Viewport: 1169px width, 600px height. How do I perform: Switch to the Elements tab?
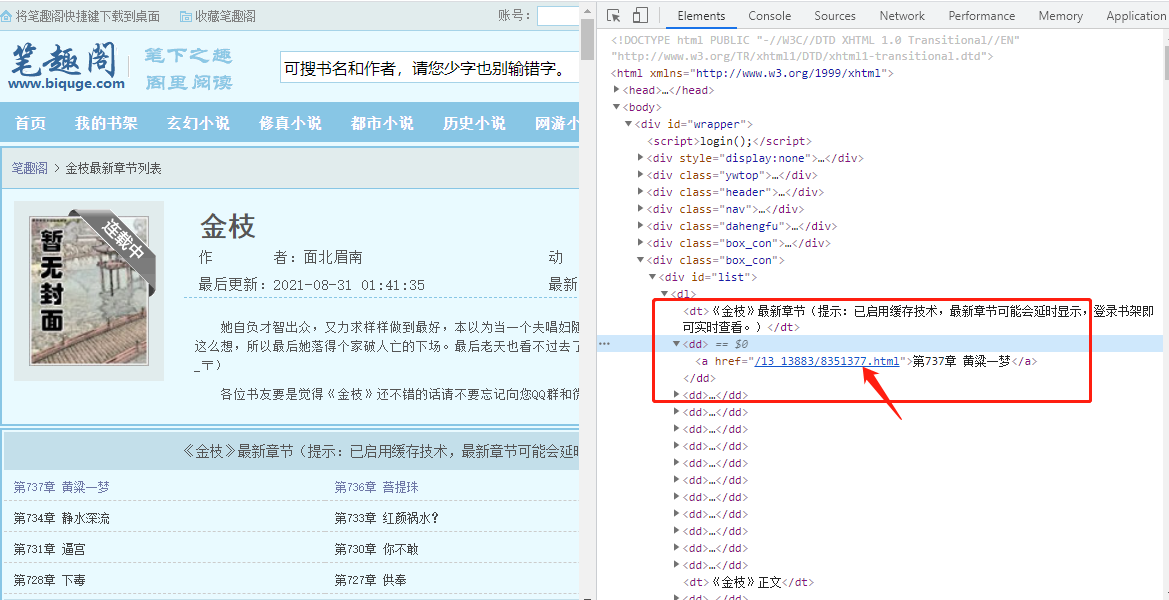701,16
